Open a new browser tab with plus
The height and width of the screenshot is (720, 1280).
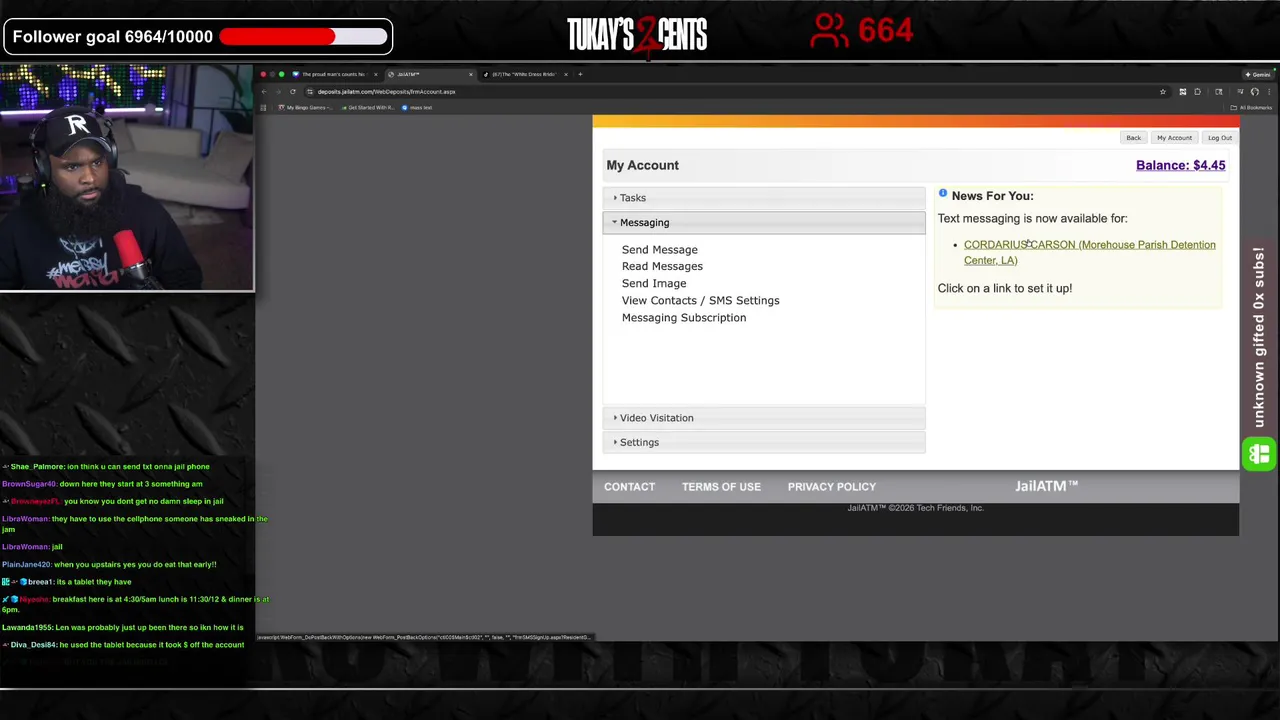coord(580,74)
